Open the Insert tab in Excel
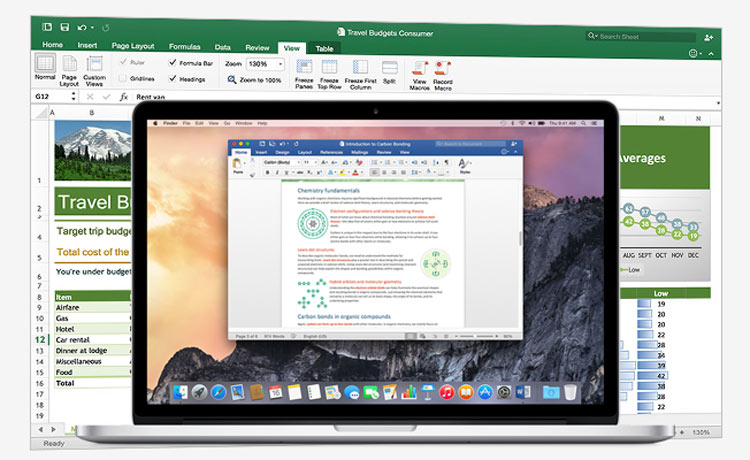This screenshot has height=460, width=750. (88, 45)
